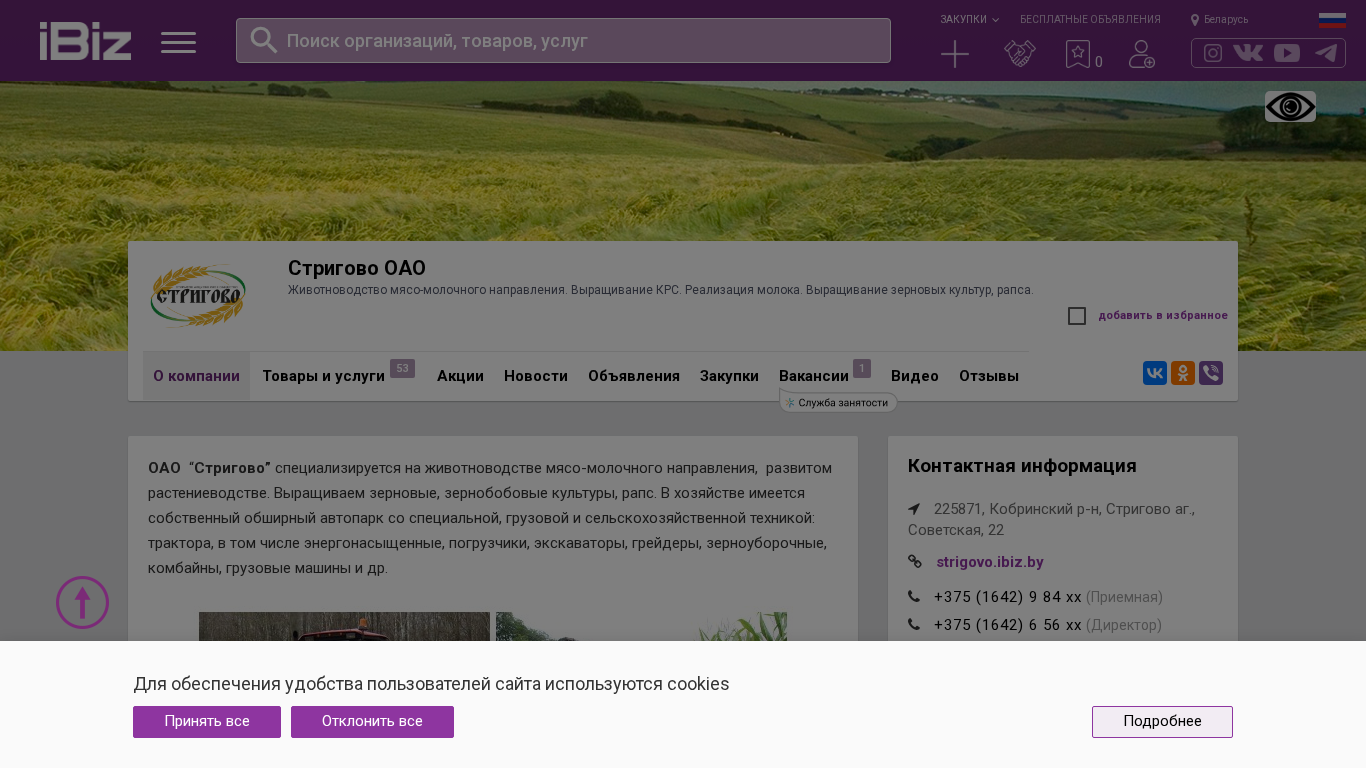Toggle the accessibility eye view mode

[1290, 107]
